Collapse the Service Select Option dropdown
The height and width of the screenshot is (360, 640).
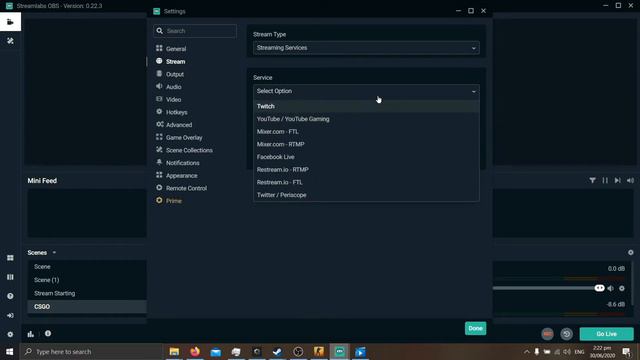pyautogui.click(x=366, y=91)
